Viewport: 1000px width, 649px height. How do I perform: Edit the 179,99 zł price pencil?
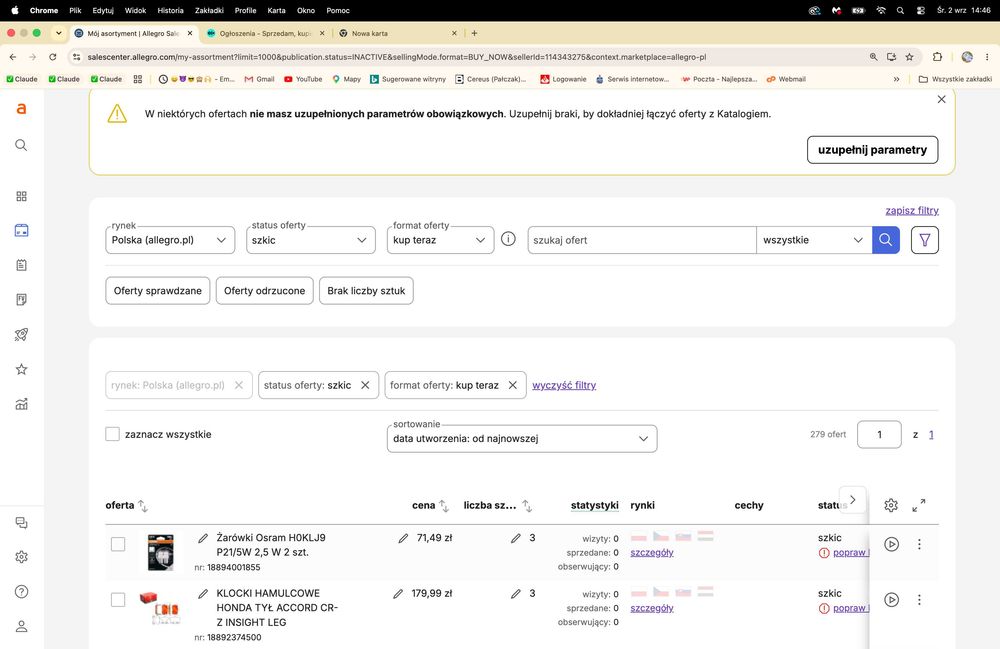coord(398,594)
